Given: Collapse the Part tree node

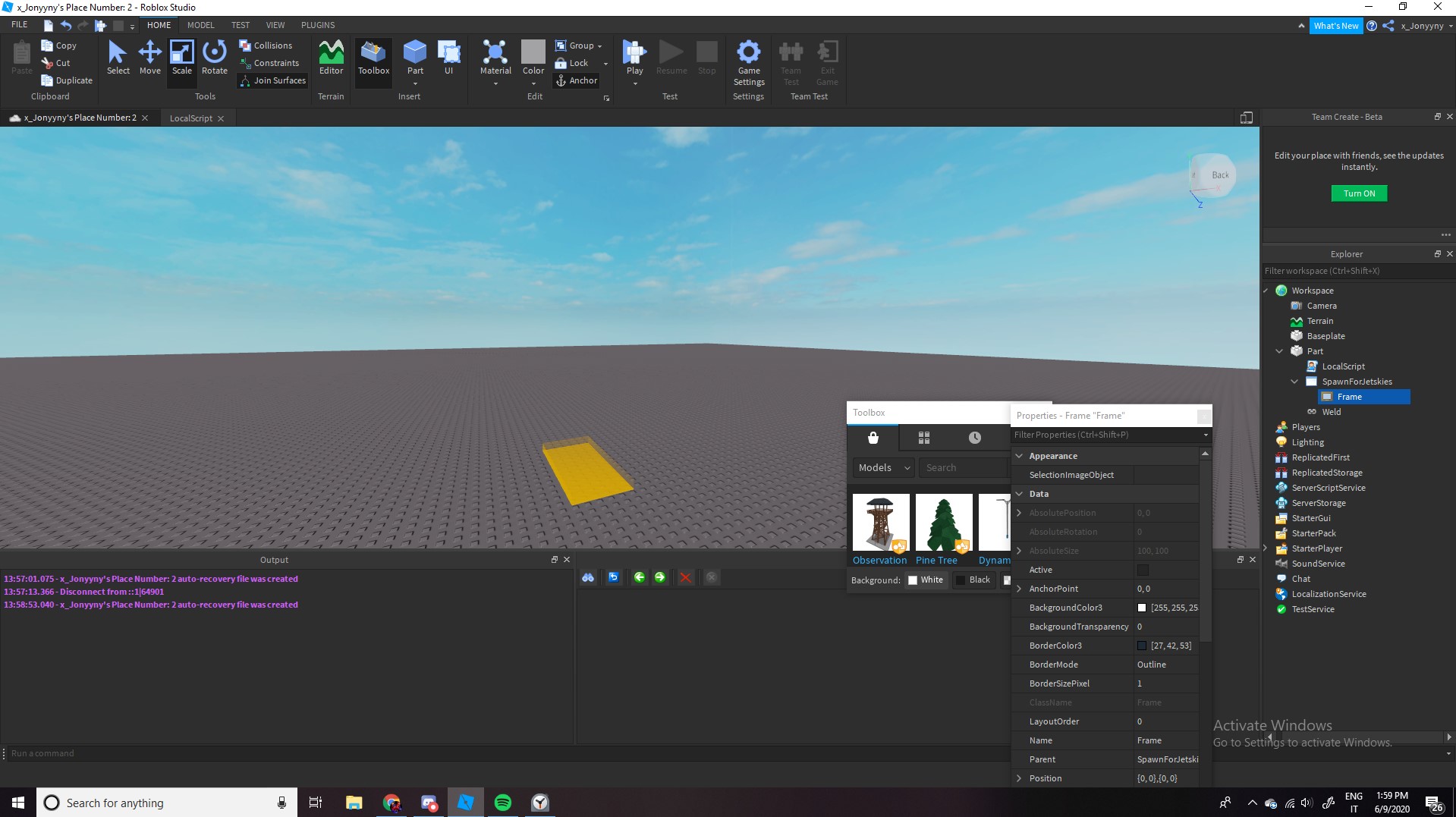Looking at the screenshot, I should pyautogui.click(x=1279, y=351).
